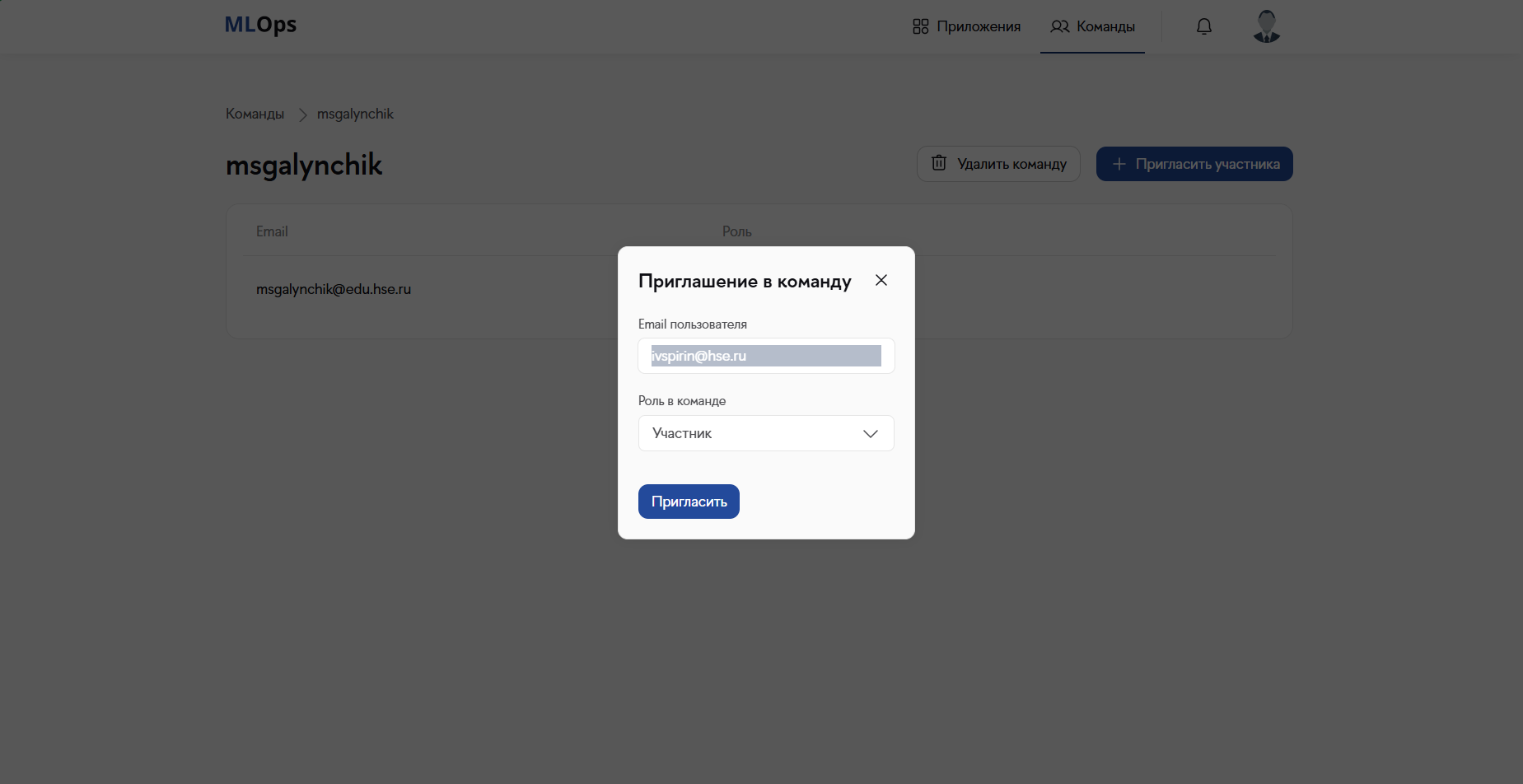Click the plus icon in Пригласить участника

click(1119, 164)
